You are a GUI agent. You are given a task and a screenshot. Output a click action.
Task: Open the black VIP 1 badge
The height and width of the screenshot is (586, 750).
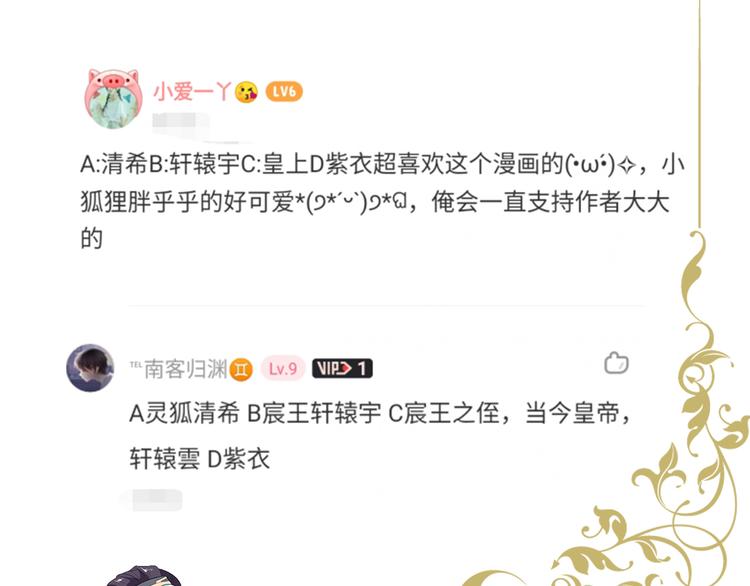coord(342,368)
